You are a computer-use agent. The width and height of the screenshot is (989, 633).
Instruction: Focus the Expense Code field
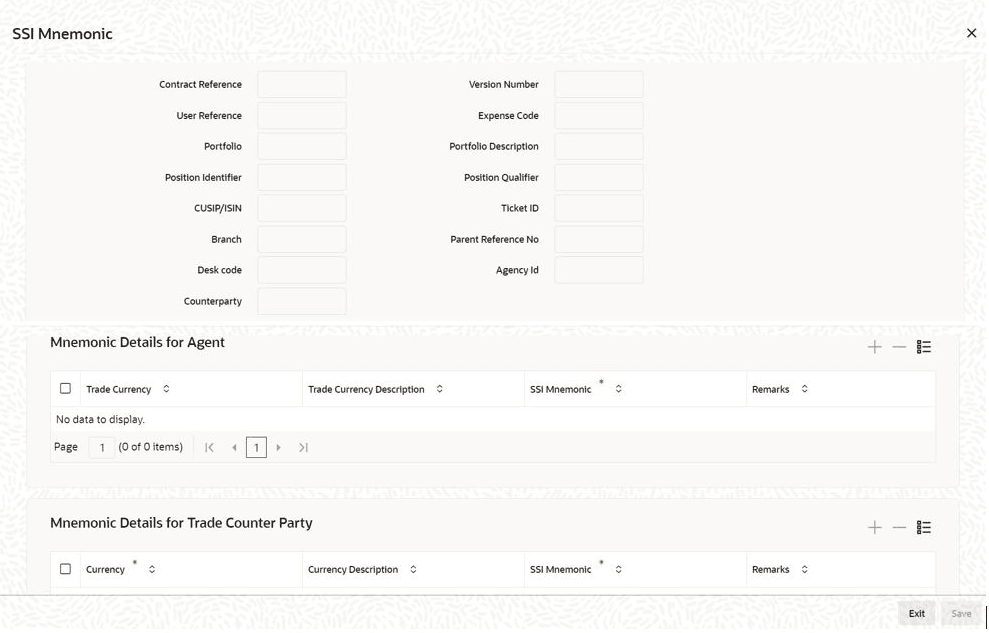[x=599, y=115]
